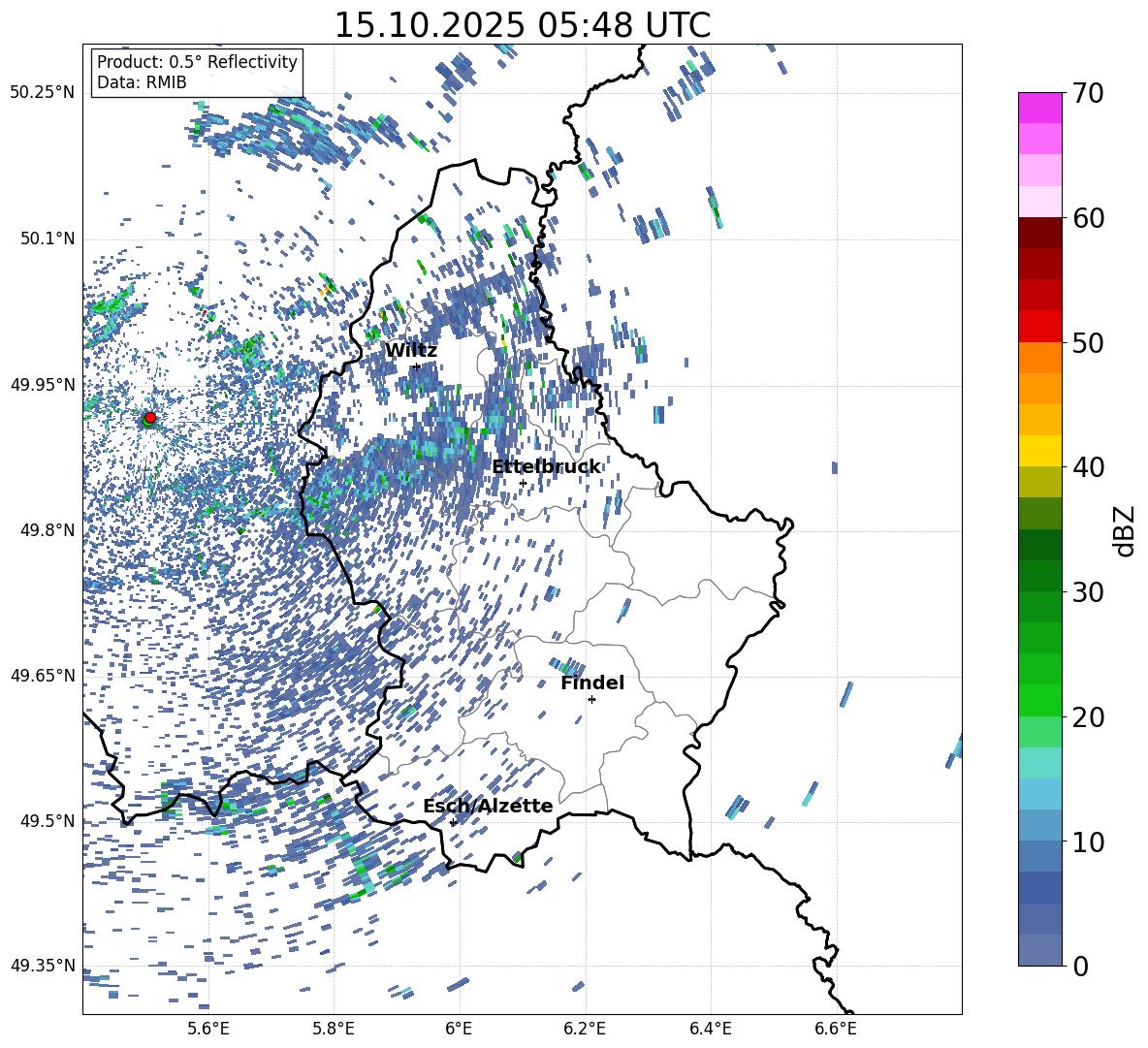Click the Wiltz station cross marker
This screenshot has height=1048, width=1148.
click(417, 366)
